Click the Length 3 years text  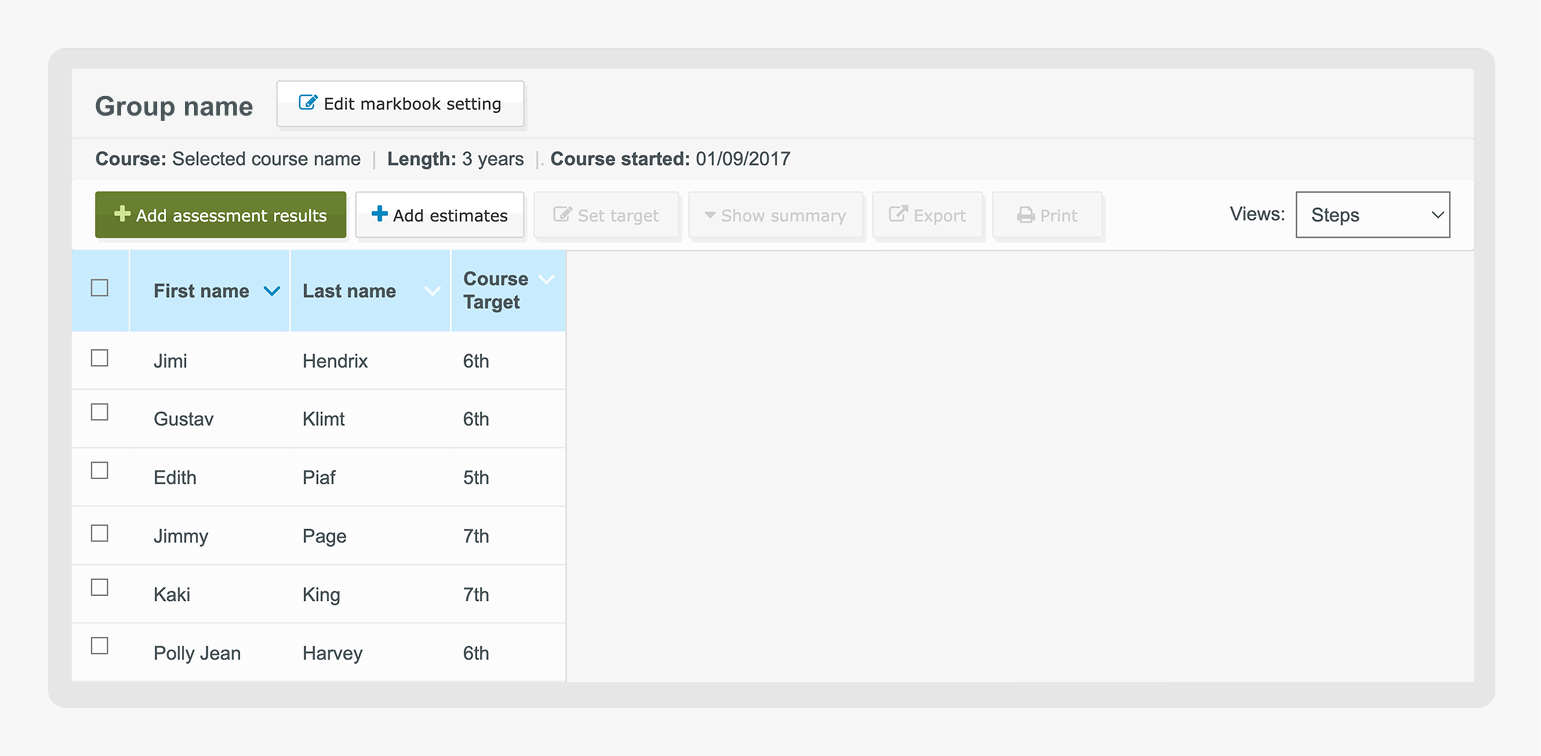[456, 159]
